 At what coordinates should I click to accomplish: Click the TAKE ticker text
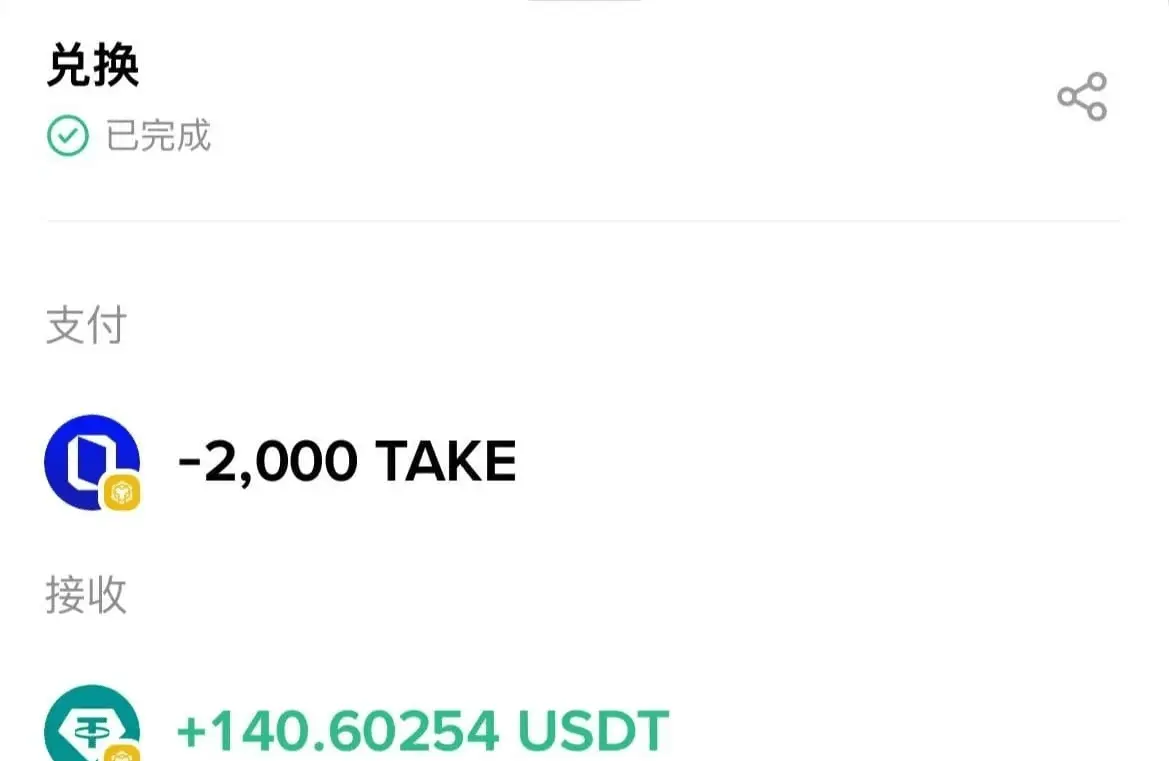446,461
